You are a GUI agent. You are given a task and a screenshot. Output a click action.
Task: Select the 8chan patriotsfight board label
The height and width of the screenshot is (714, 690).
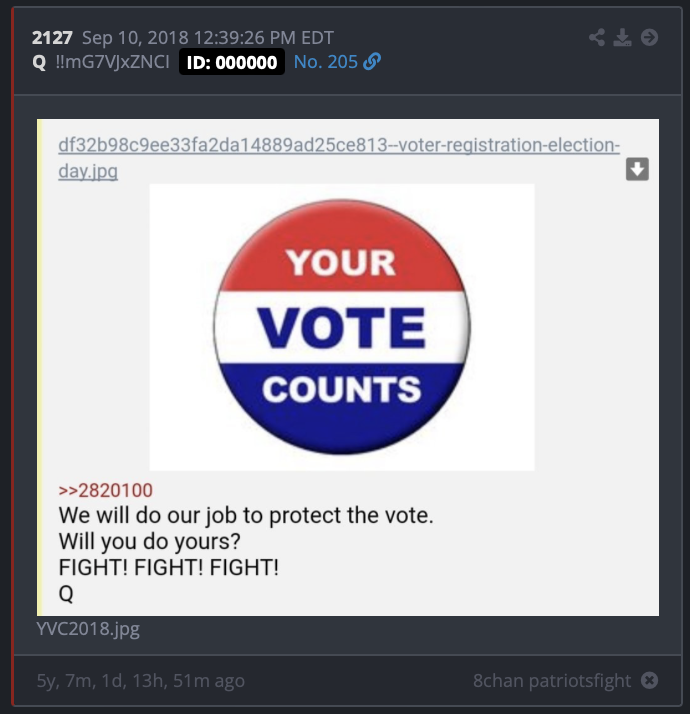tap(552, 680)
